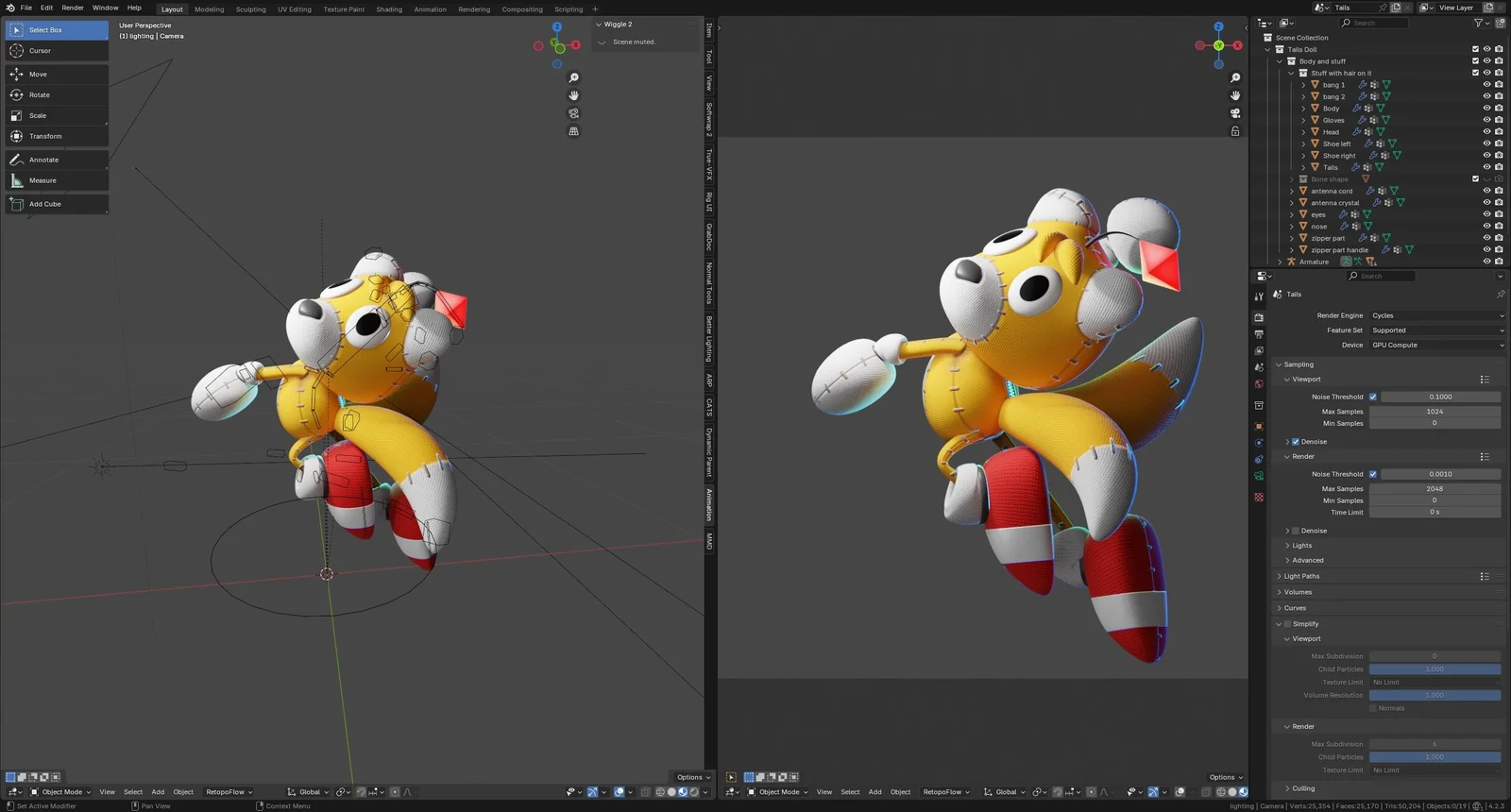1511x812 pixels.
Task: Hide the Head object with eye icon
Action: (1486, 132)
